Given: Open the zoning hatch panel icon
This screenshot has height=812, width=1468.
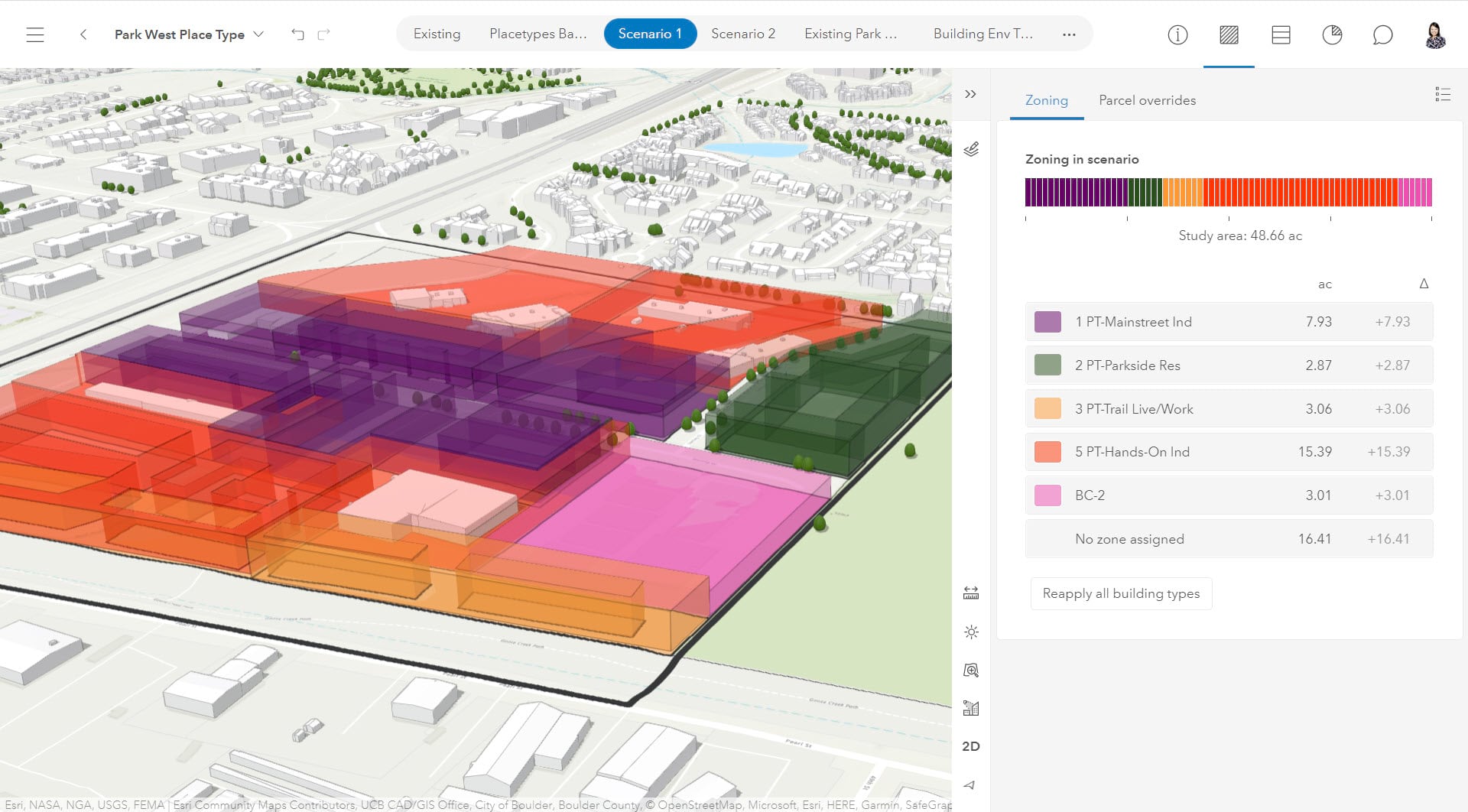Looking at the screenshot, I should coord(1229,35).
